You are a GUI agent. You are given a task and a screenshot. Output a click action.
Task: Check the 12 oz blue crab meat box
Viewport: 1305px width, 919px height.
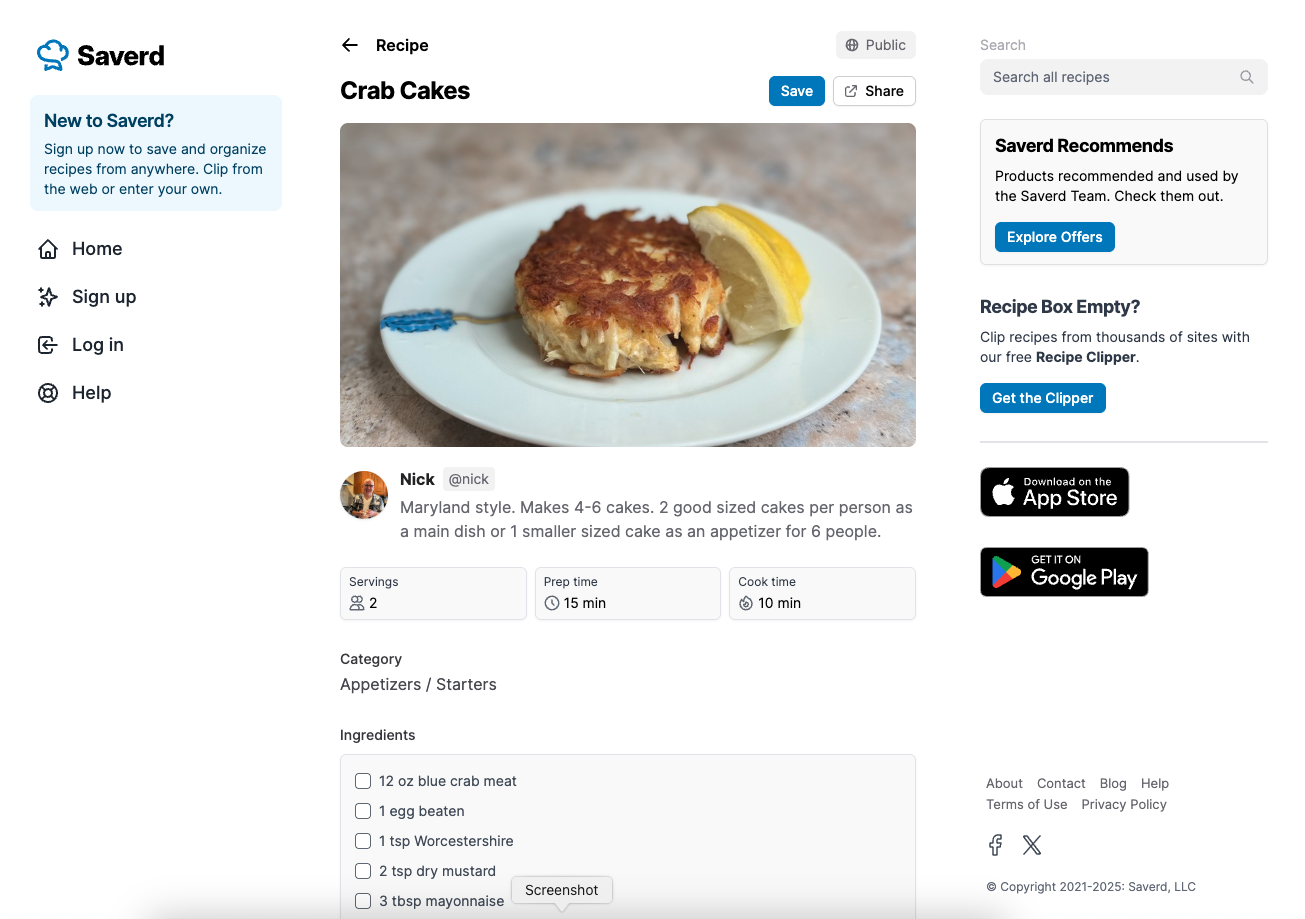coord(363,781)
